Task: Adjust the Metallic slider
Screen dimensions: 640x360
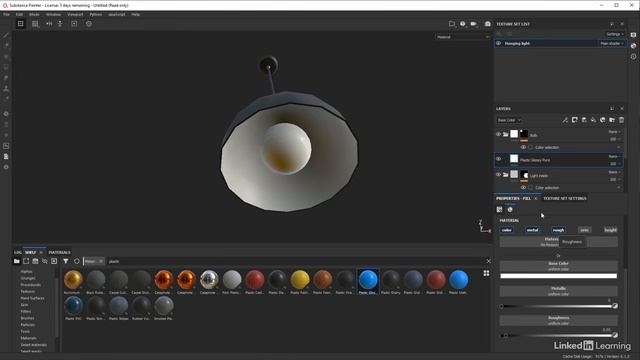Action: [x=558, y=306]
